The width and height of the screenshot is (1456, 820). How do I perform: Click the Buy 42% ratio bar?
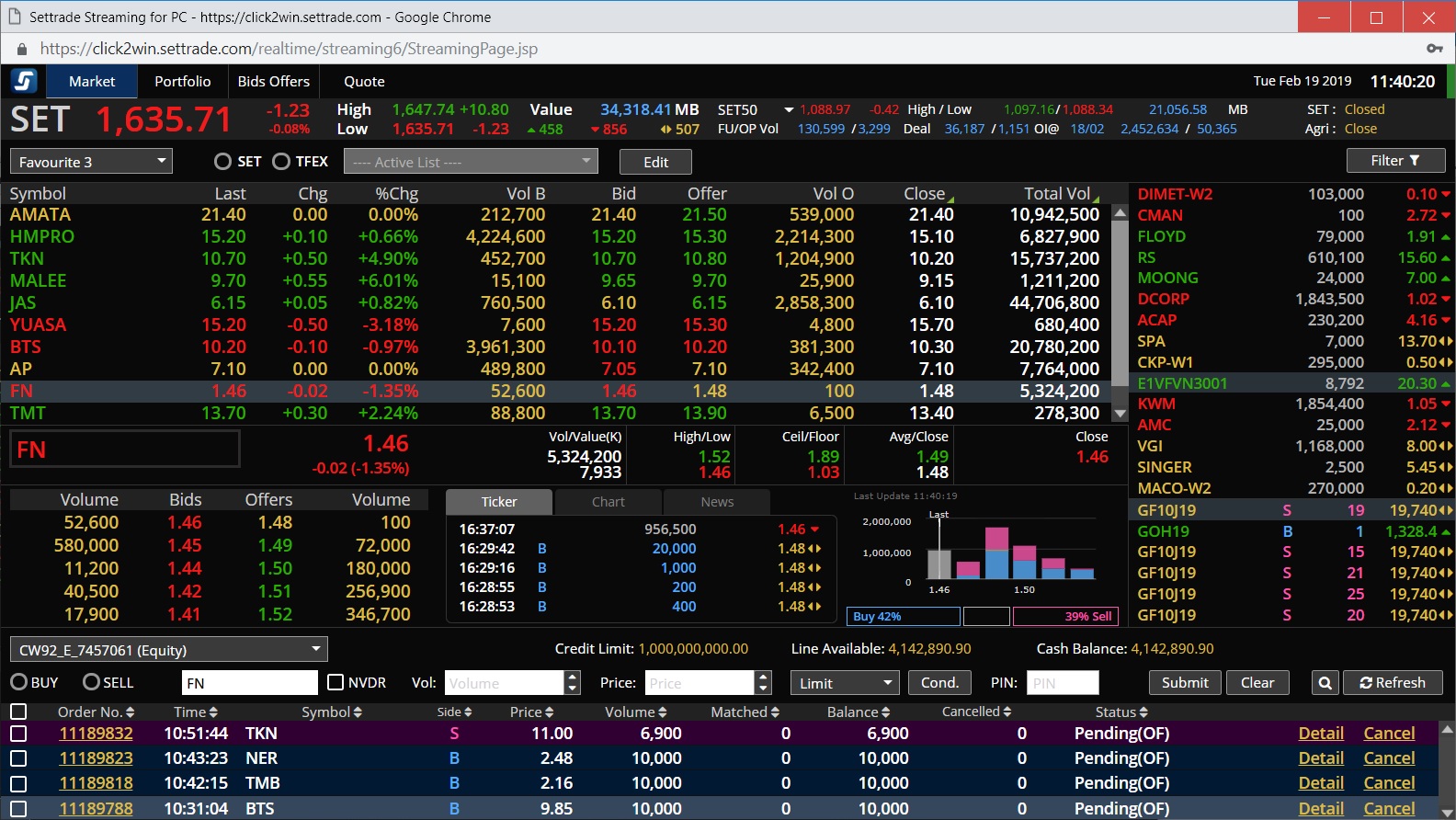pyautogui.click(x=903, y=616)
